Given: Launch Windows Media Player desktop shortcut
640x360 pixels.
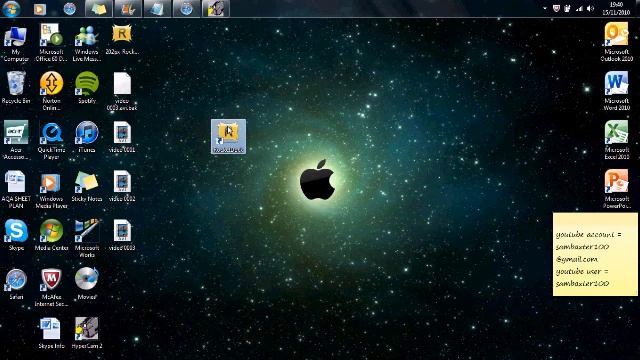Looking at the screenshot, I should pos(51,189).
